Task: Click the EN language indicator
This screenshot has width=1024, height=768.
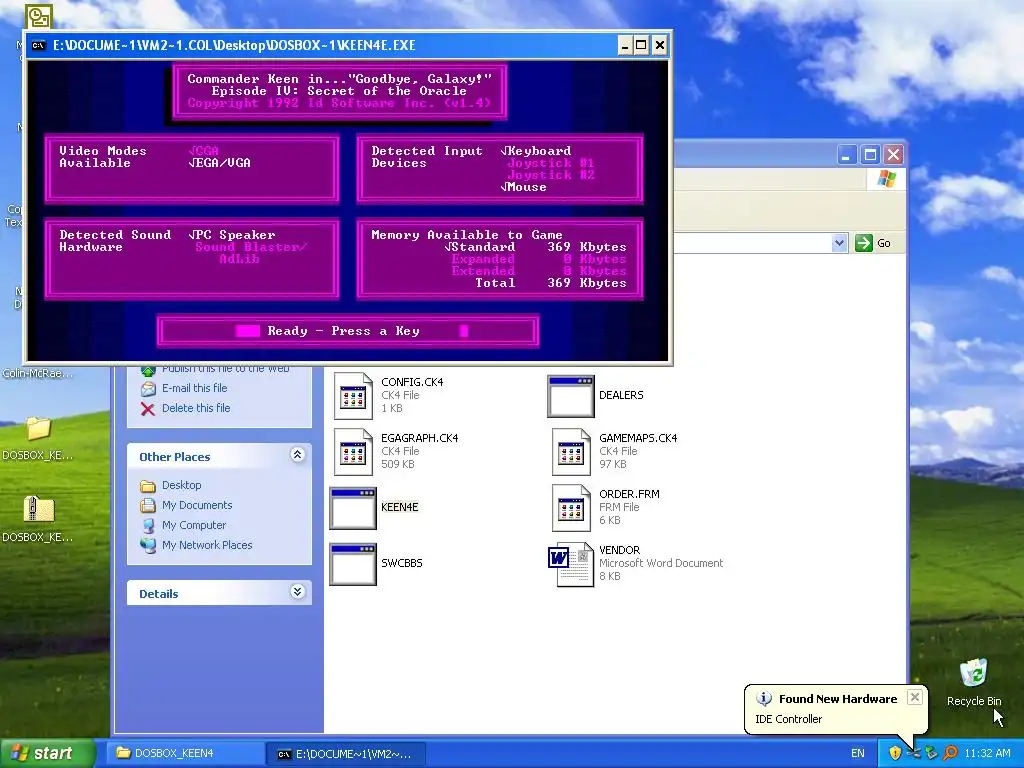Action: tap(857, 754)
